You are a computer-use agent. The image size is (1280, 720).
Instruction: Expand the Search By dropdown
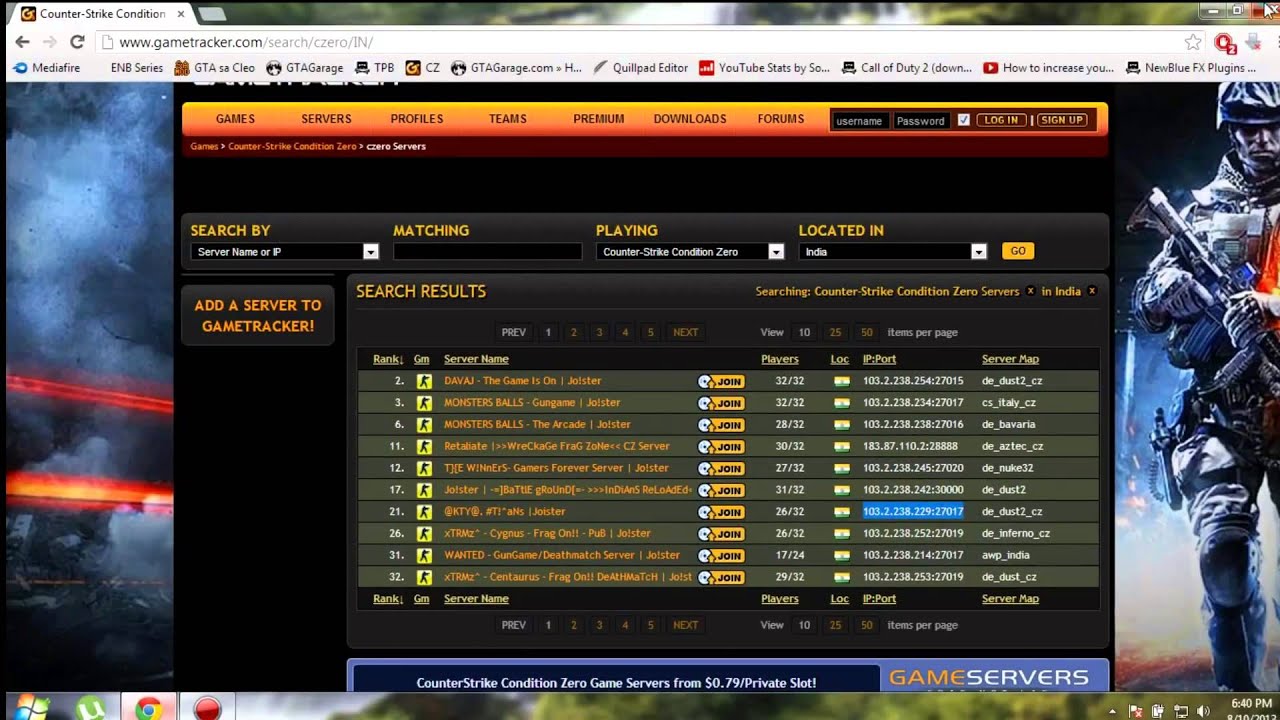coord(371,252)
